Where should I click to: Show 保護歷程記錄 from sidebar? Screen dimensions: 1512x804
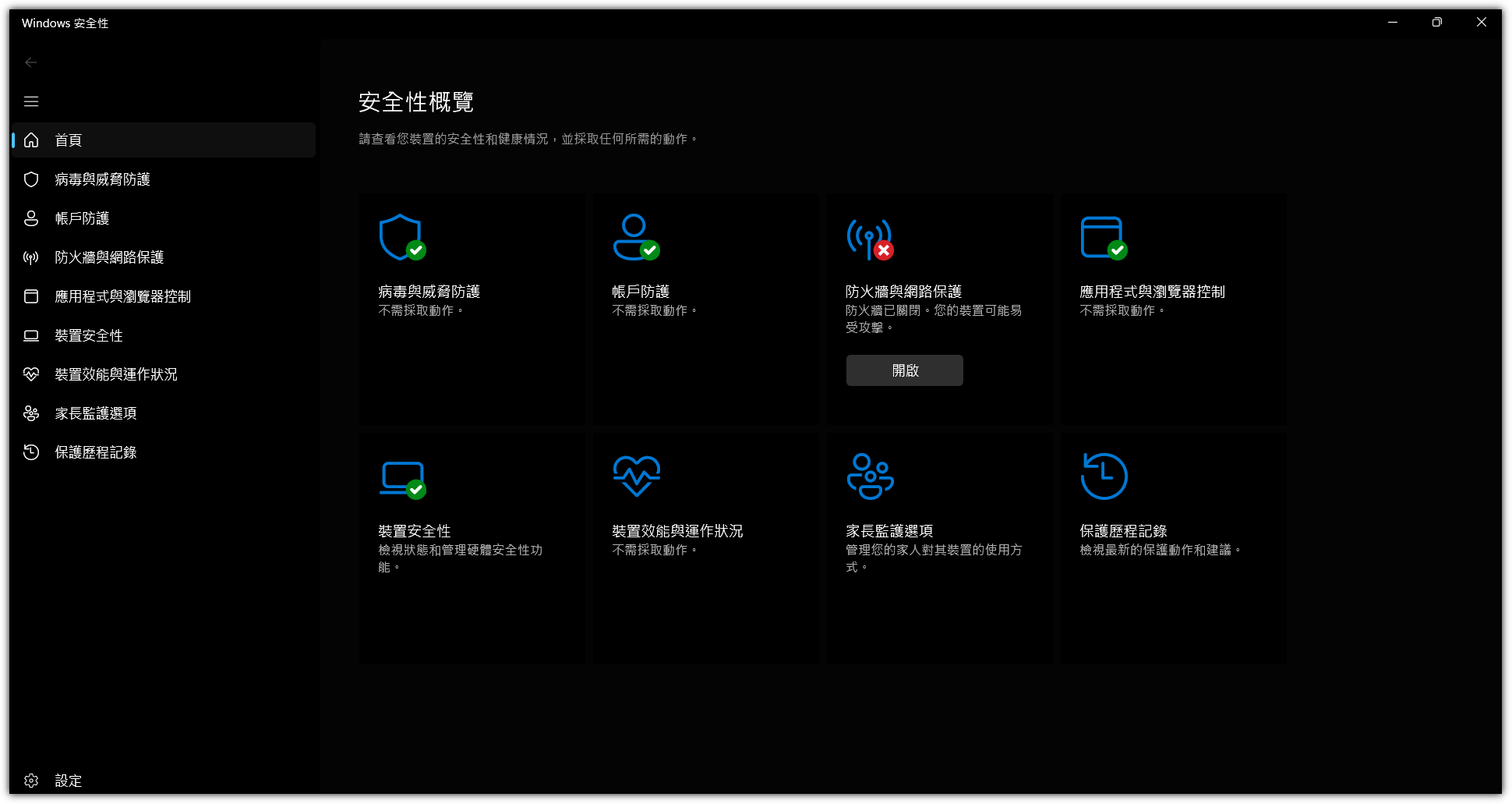164,452
